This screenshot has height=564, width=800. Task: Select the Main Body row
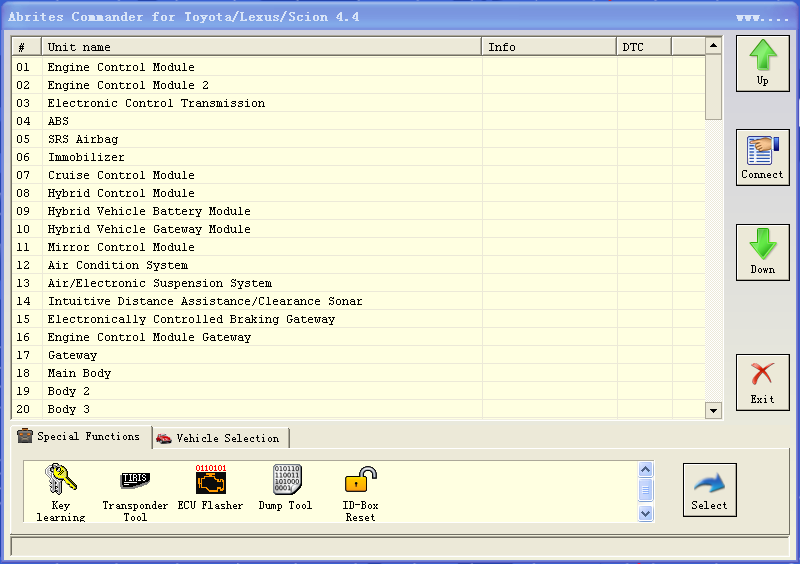(x=359, y=373)
